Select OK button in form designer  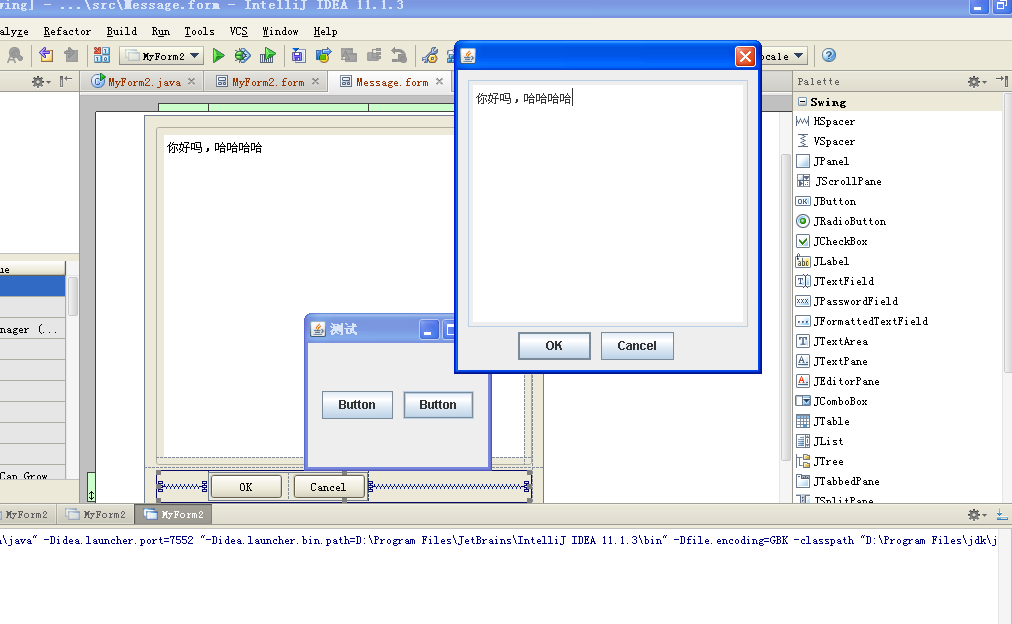click(246, 487)
